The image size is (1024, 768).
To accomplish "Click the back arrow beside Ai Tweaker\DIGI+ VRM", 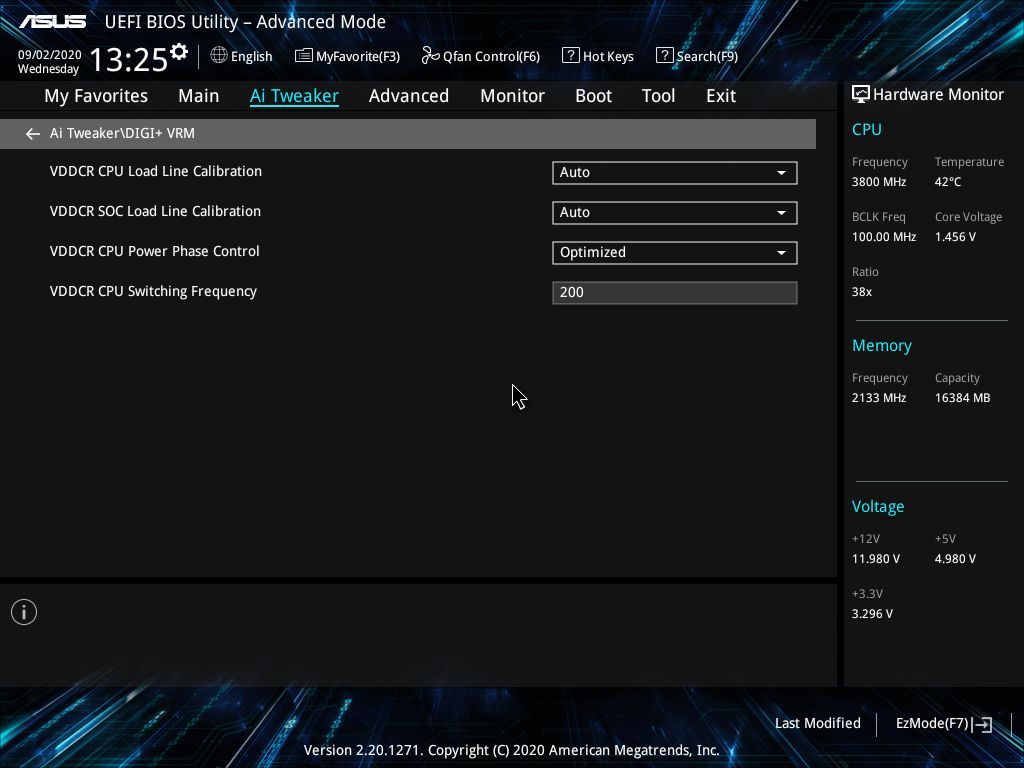I will coord(33,134).
